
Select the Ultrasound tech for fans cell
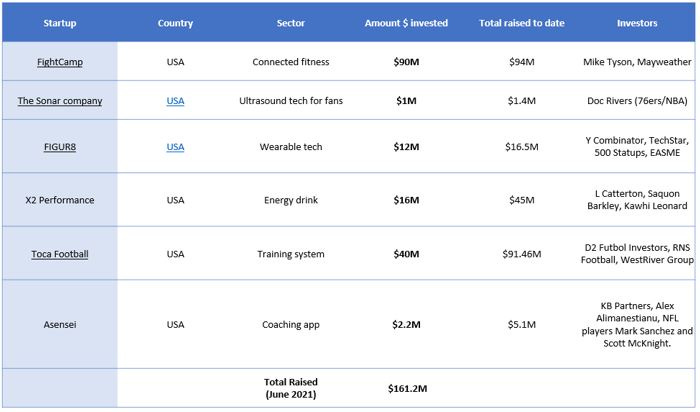[x=291, y=101]
